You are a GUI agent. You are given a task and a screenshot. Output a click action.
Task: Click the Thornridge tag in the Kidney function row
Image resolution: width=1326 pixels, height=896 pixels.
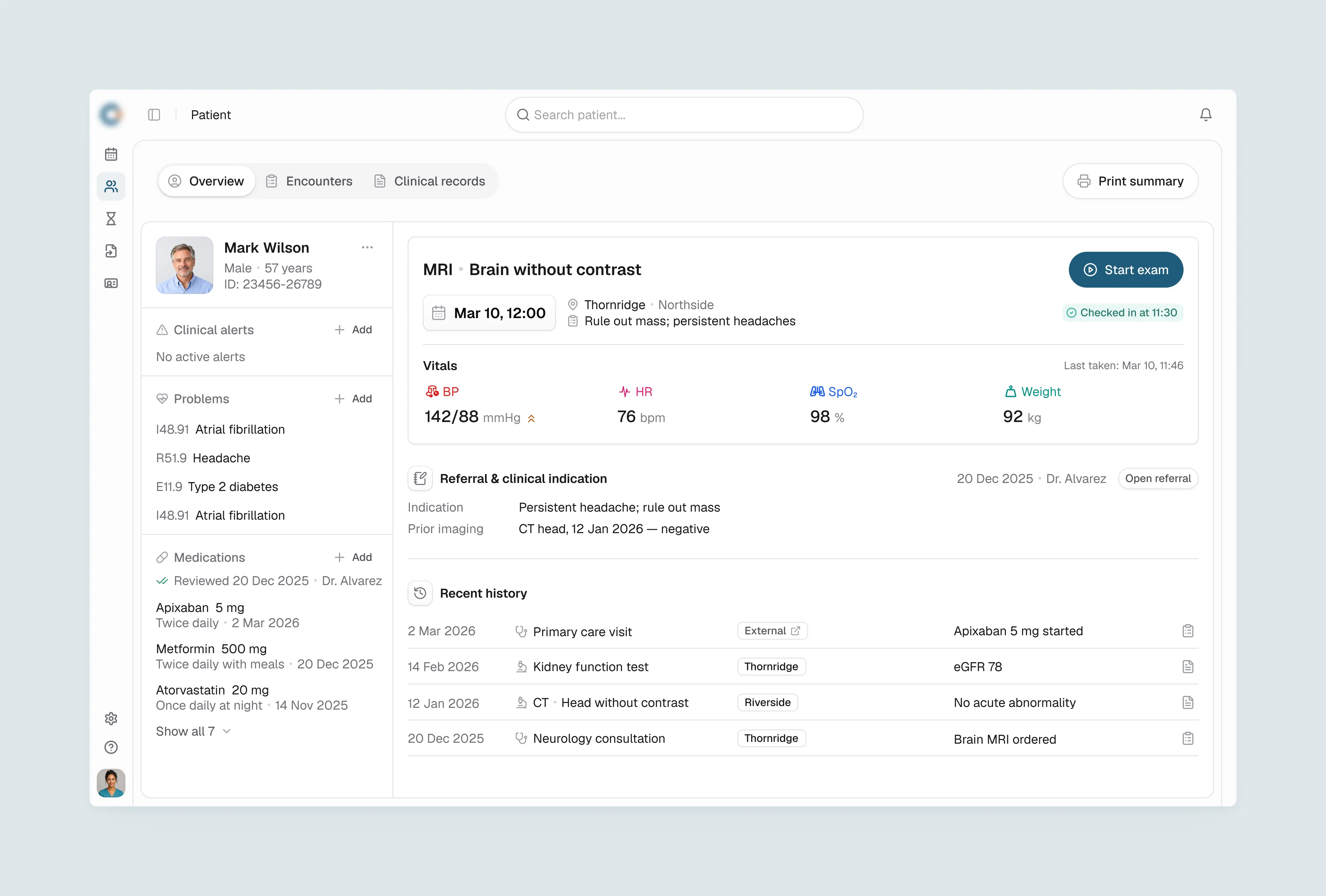[x=771, y=667]
